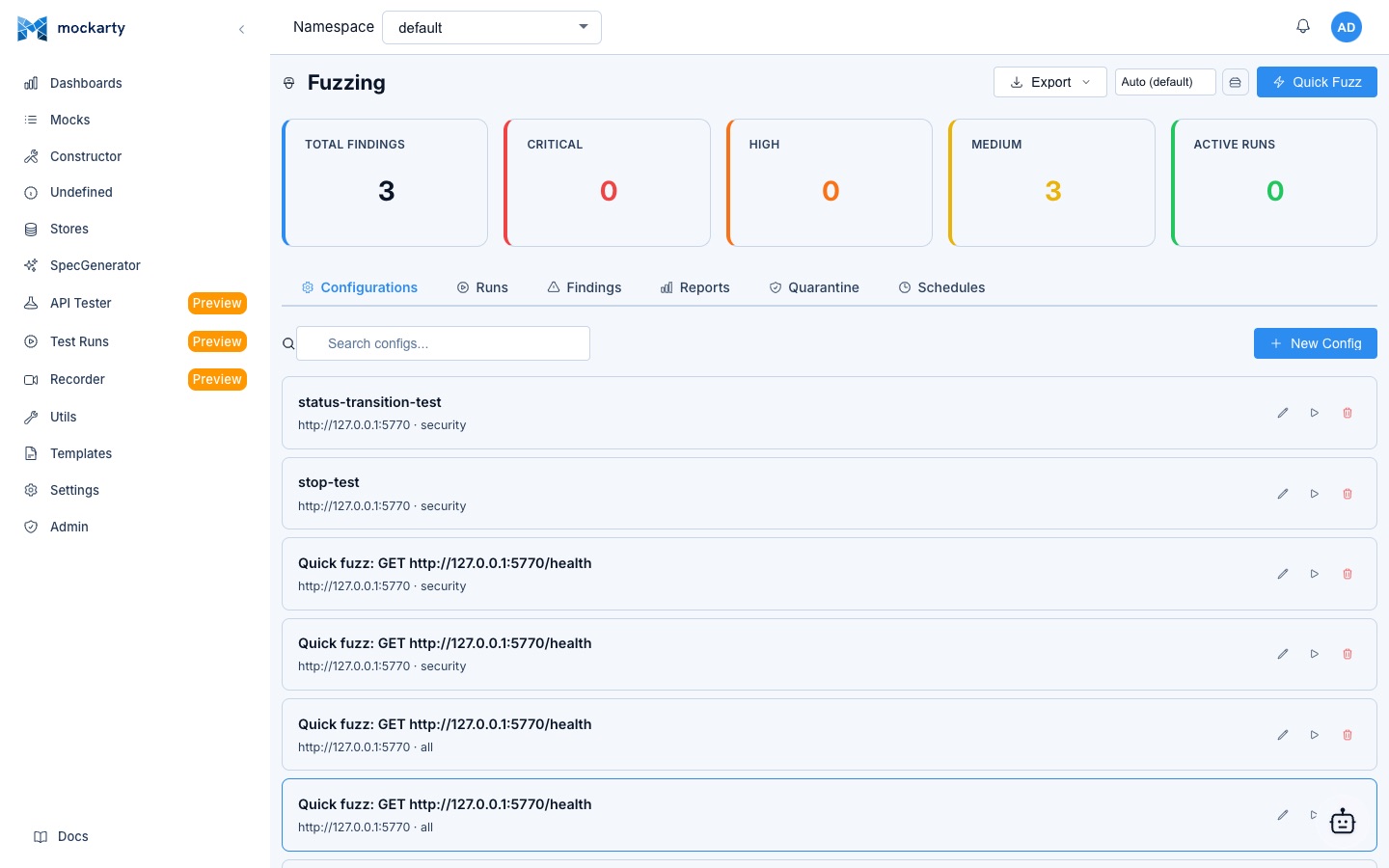The height and width of the screenshot is (868, 1389).
Task: Open Dashboards from the sidebar
Action: 86,83
